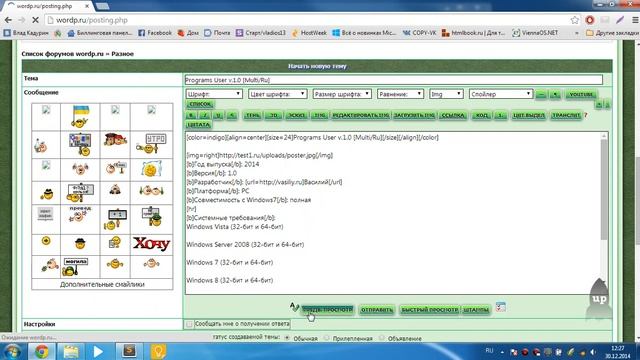
Task: Click the "Цитата" quote button
Action: (x=199, y=124)
